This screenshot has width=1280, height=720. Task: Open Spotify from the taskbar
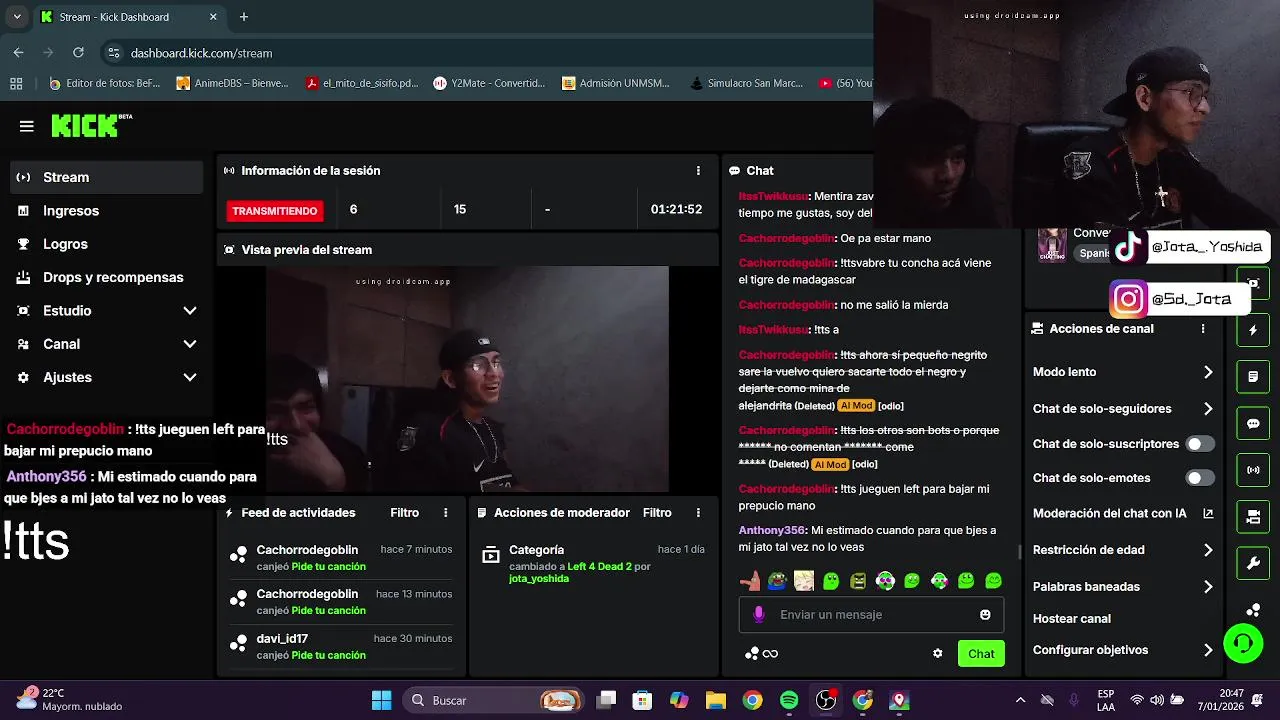tap(789, 701)
